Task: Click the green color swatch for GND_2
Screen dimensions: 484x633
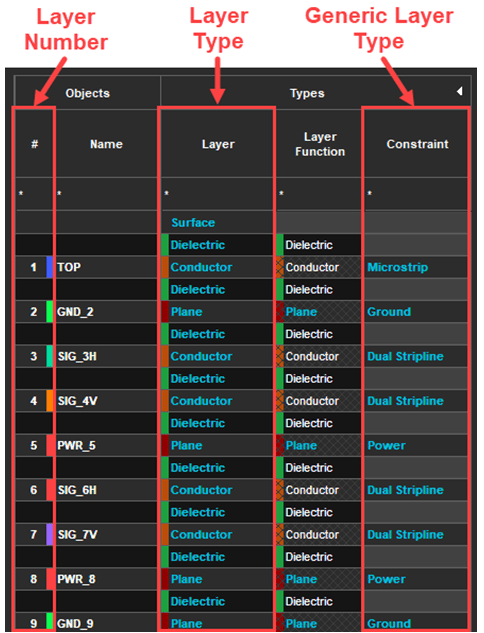Action: point(50,311)
